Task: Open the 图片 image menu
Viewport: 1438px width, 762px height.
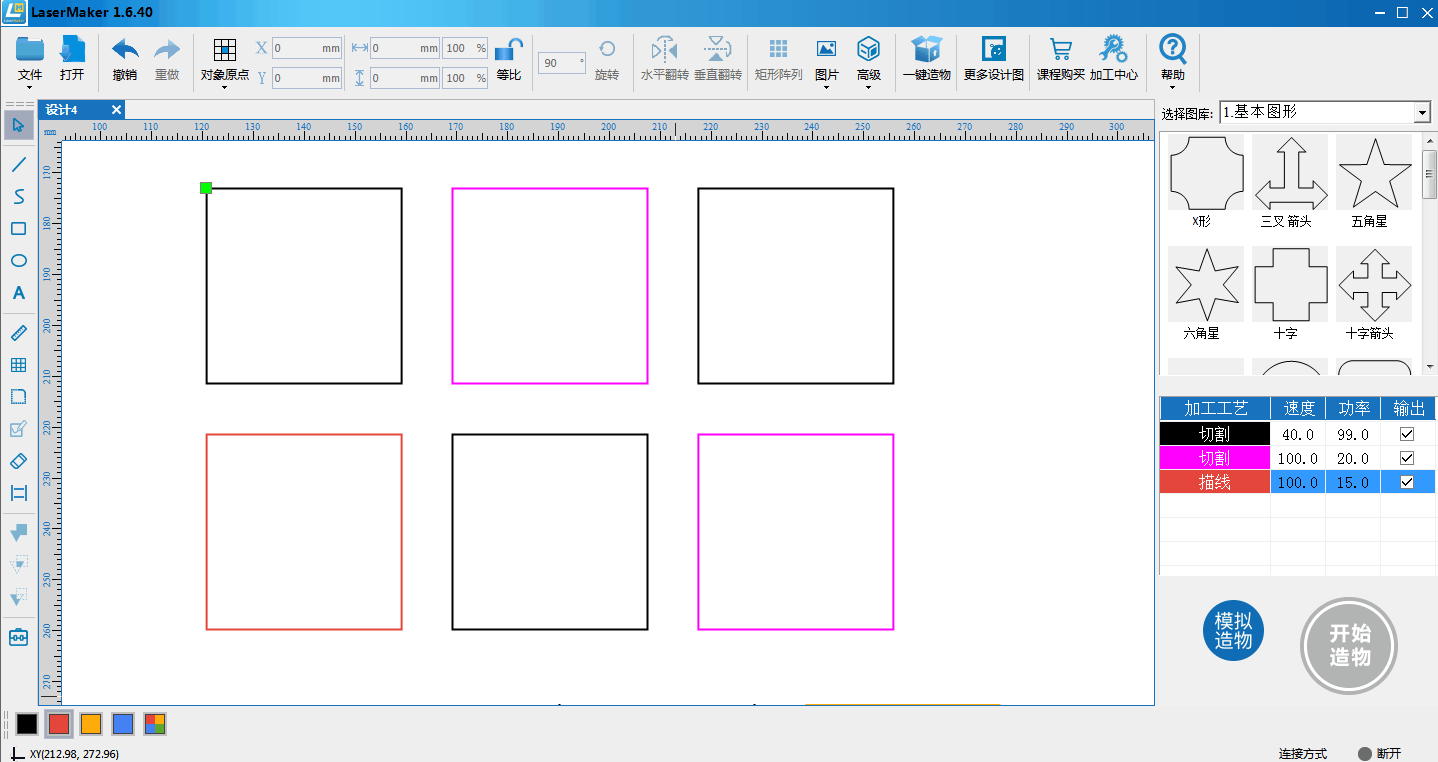Action: [x=826, y=49]
